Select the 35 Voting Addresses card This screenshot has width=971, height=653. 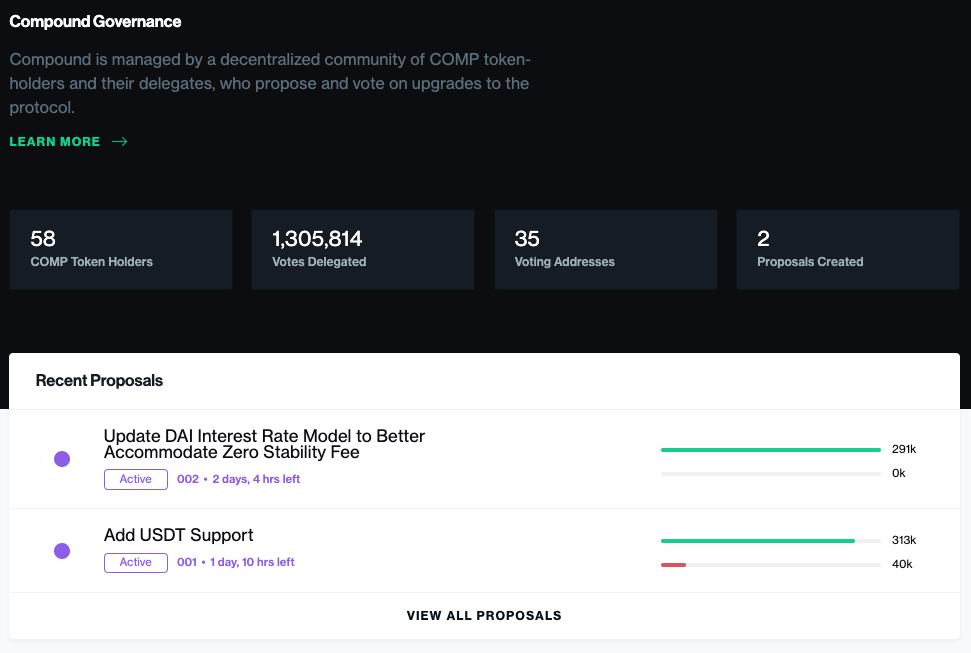point(606,250)
